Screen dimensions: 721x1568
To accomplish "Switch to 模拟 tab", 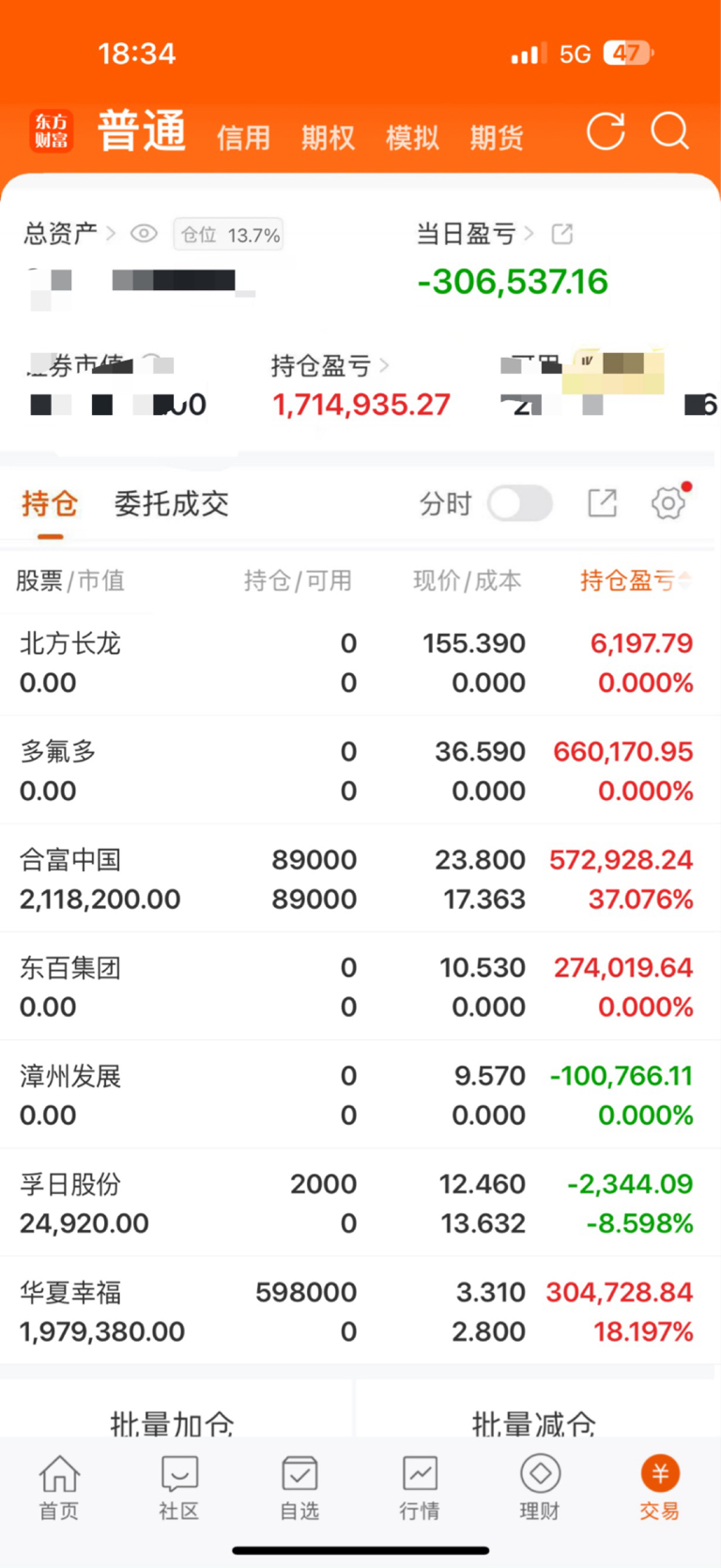I will click(412, 138).
